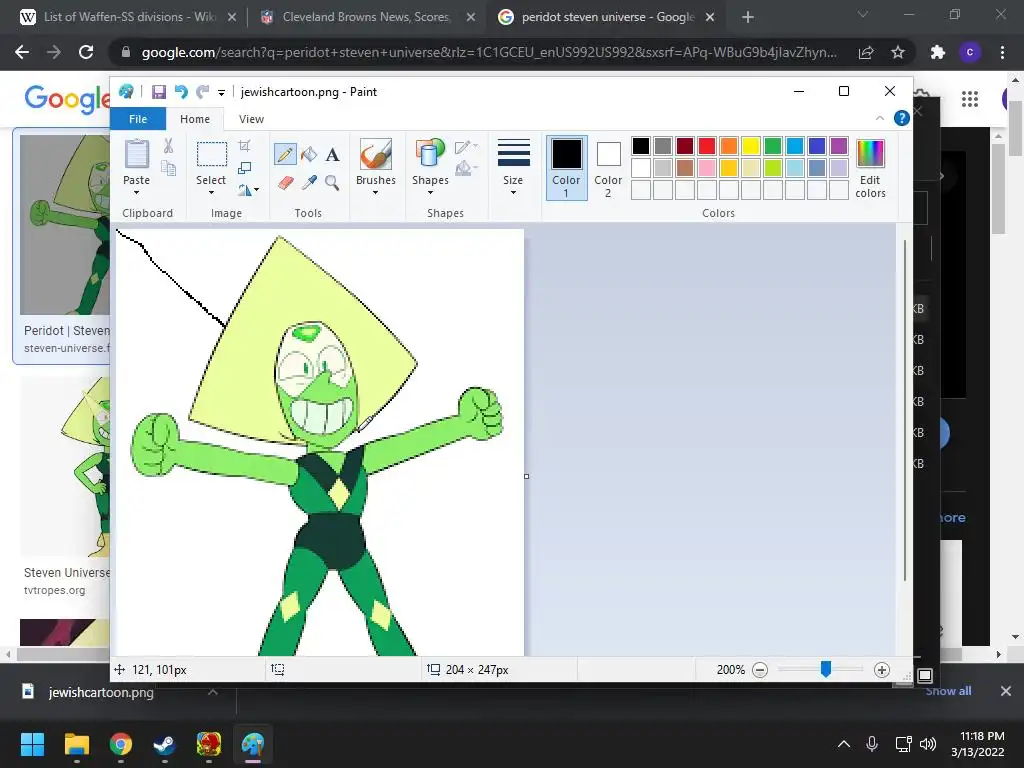The image size is (1024, 768).
Task: Open the File menu in Paint
Action: 138,119
